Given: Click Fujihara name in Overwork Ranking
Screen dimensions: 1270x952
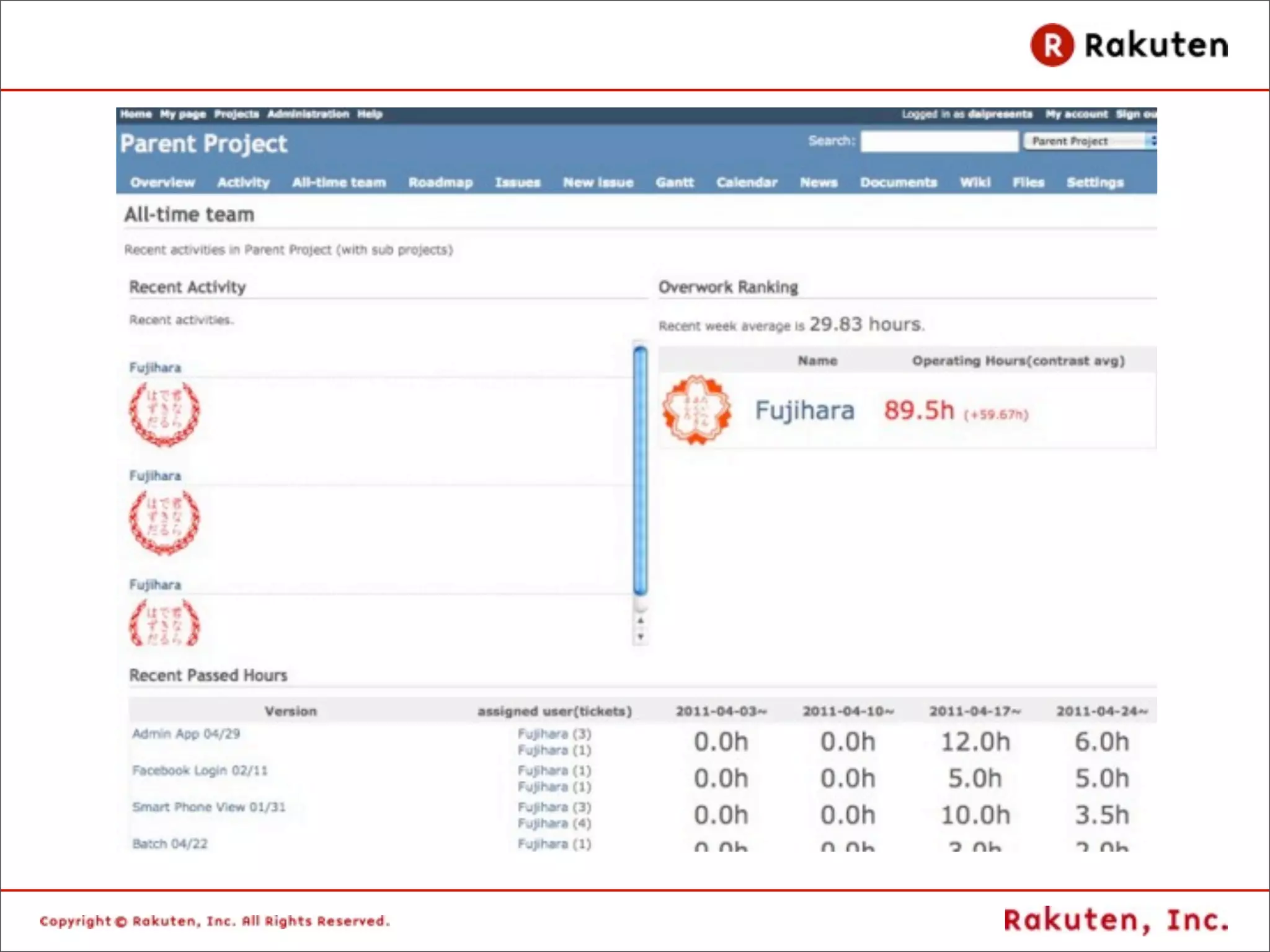Looking at the screenshot, I should [x=804, y=410].
